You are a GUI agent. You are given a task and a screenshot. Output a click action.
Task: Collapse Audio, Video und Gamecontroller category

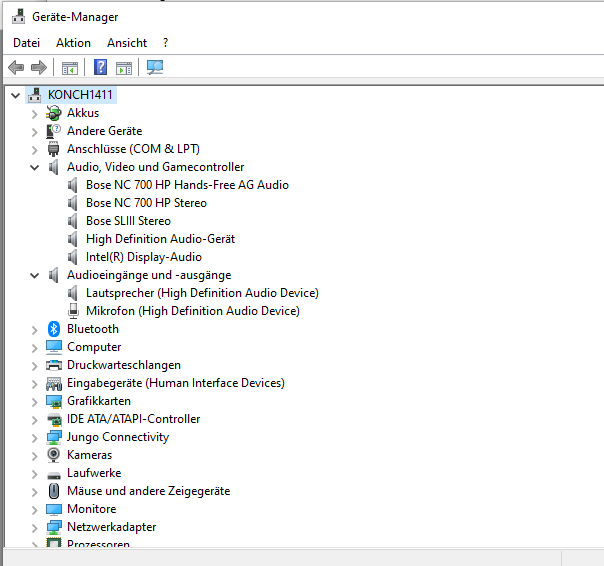pyautogui.click(x=35, y=167)
